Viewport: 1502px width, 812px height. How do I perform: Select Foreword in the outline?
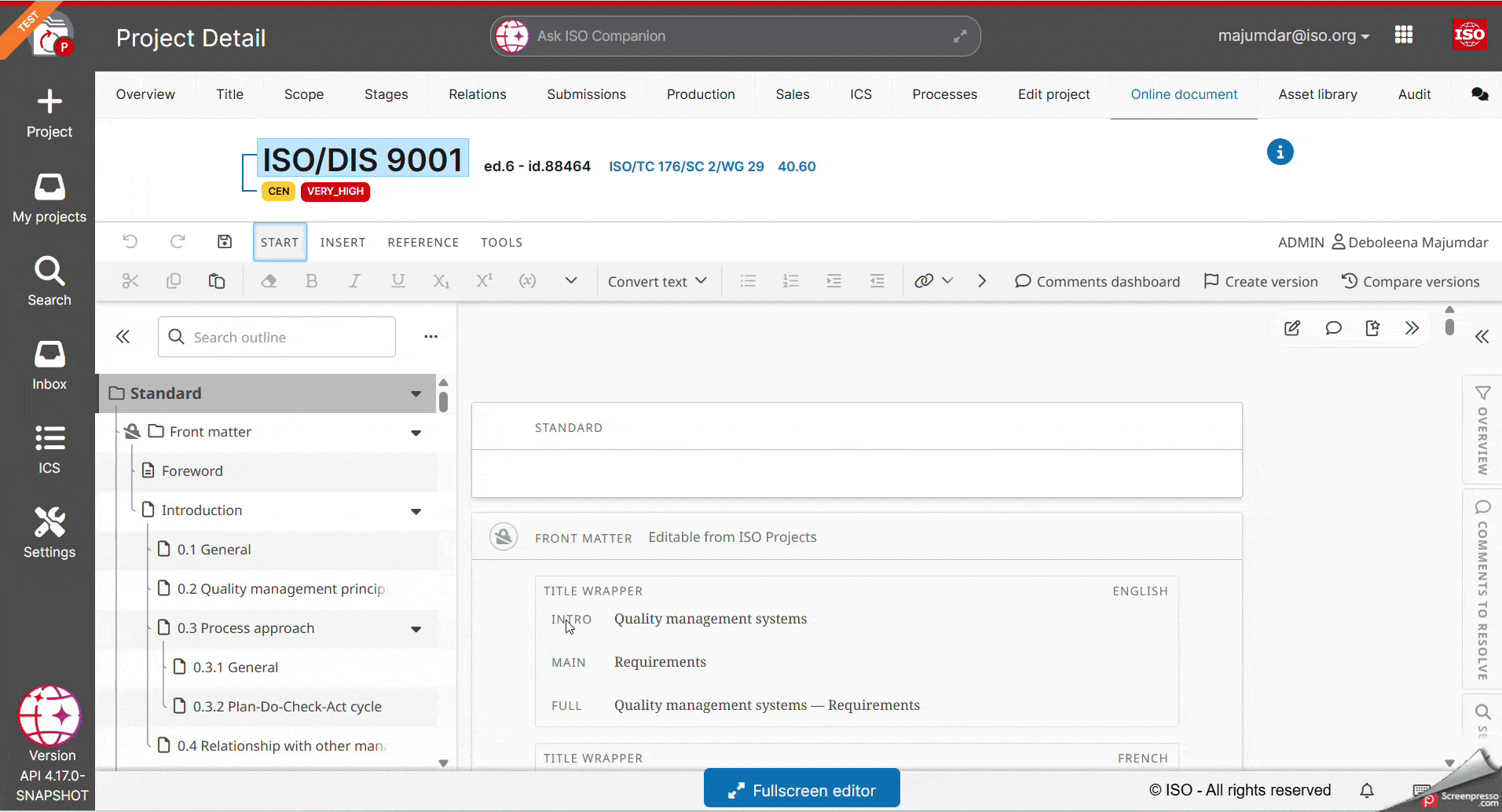coord(192,471)
